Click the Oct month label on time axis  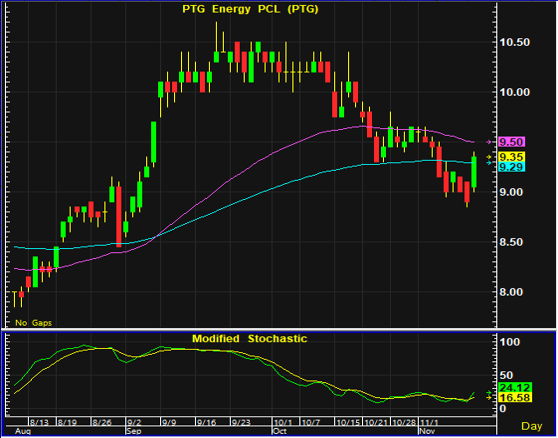[279, 431]
